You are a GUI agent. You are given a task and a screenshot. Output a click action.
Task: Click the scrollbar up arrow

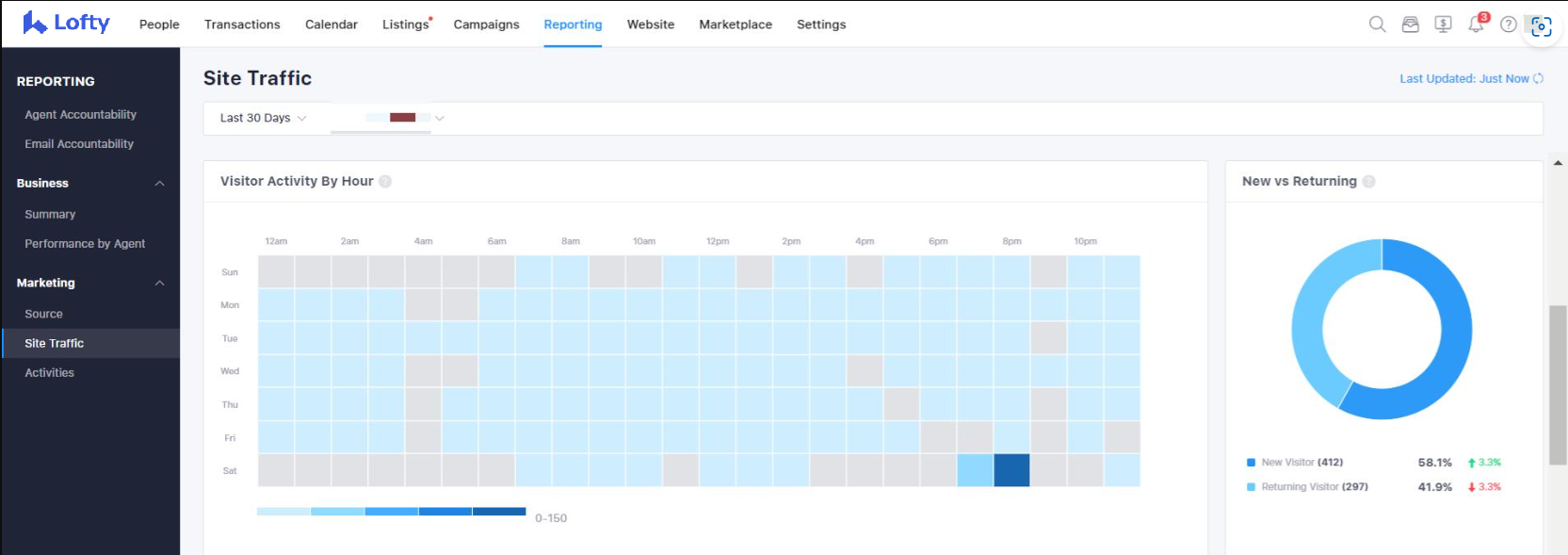tap(1559, 164)
